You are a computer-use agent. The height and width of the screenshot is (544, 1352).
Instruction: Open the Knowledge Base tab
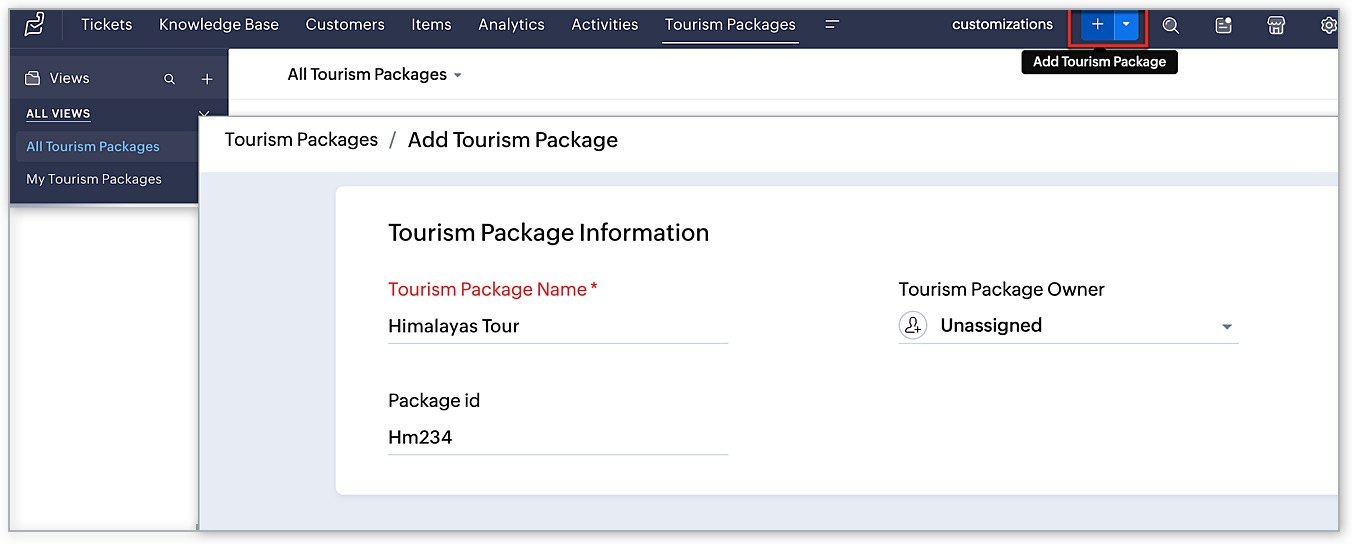[x=219, y=25]
